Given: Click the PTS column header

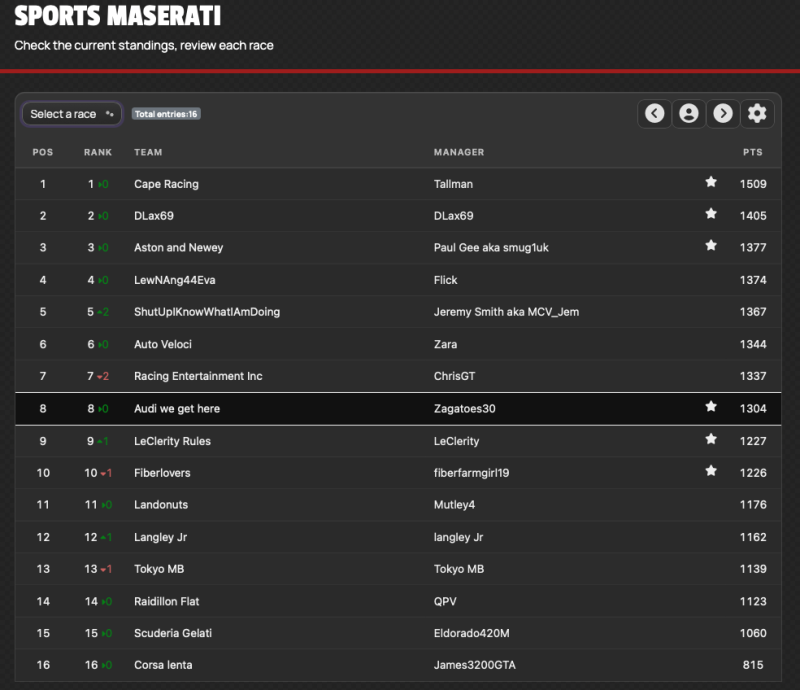Looking at the screenshot, I should coord(753,152).
